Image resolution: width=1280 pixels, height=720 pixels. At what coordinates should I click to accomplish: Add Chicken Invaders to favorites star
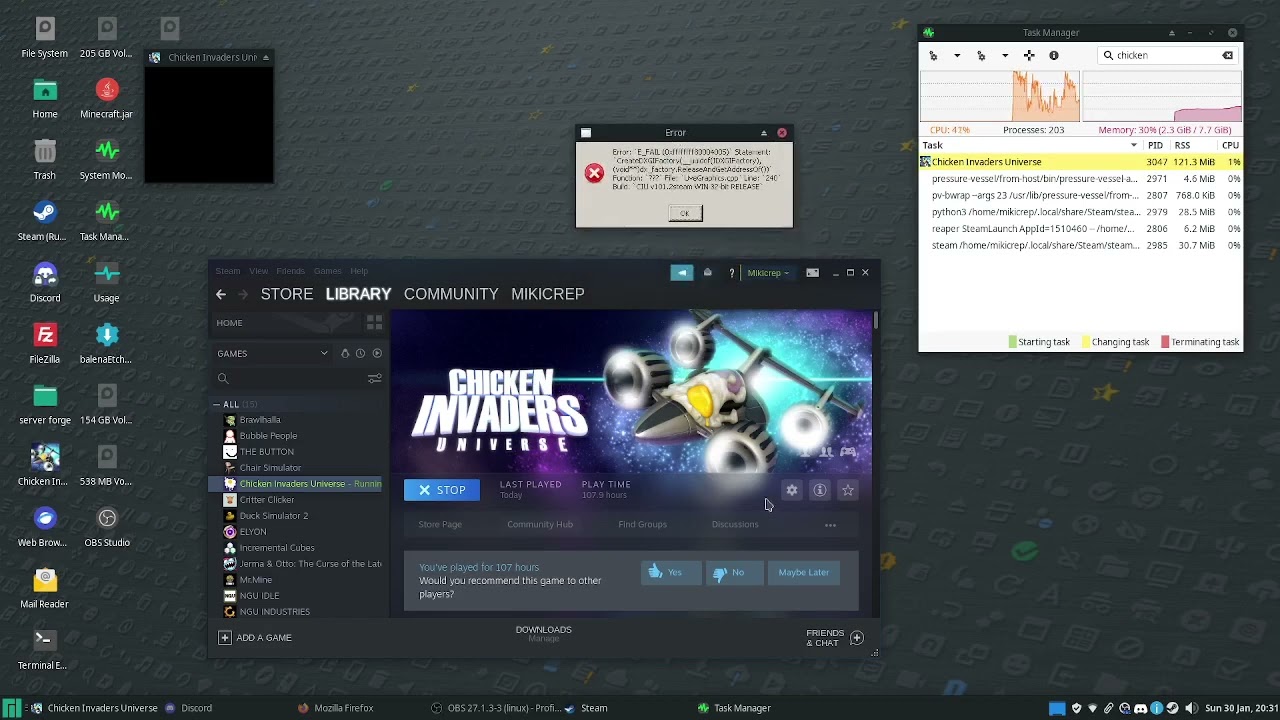[847, 490]
